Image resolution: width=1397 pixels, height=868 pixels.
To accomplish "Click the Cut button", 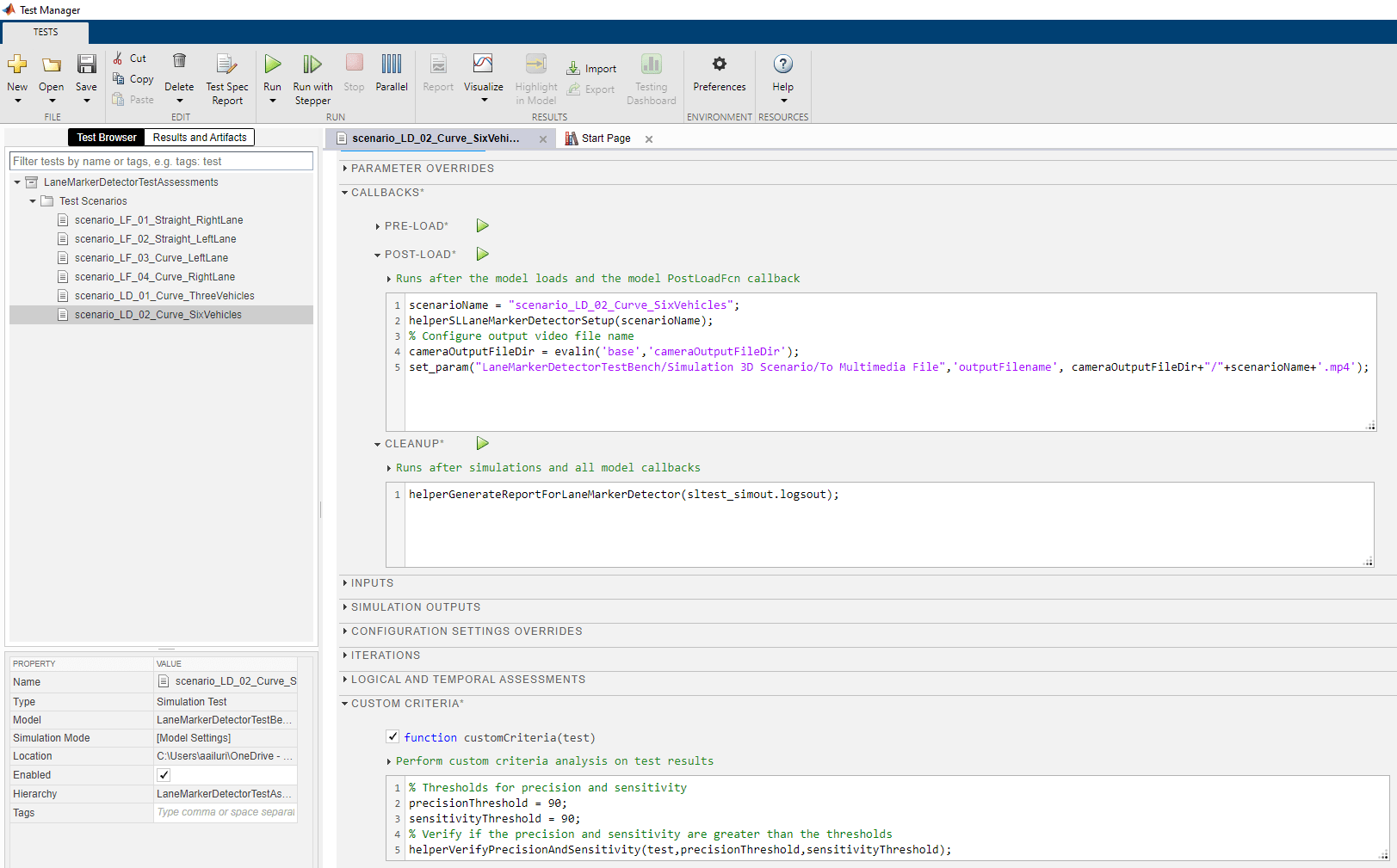I will (x=130, y=58).
